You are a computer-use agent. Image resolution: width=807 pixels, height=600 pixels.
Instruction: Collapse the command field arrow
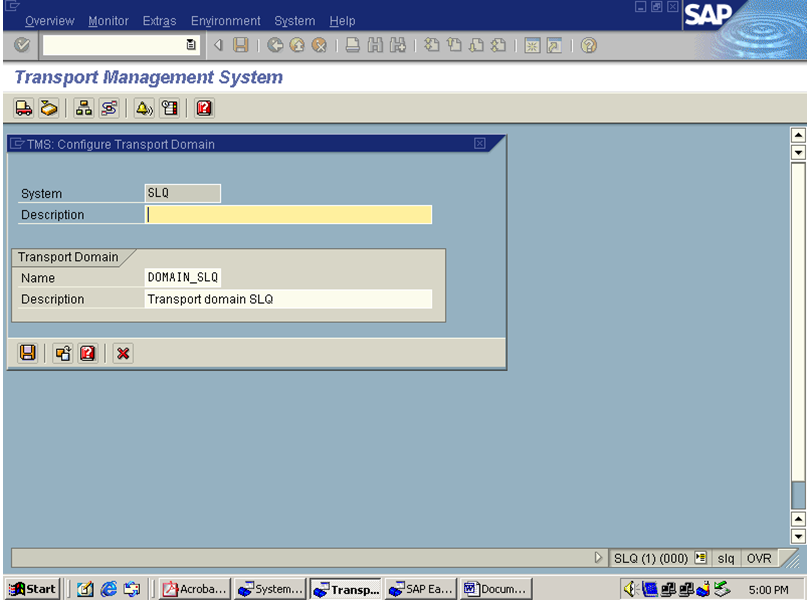coord(219,45)
